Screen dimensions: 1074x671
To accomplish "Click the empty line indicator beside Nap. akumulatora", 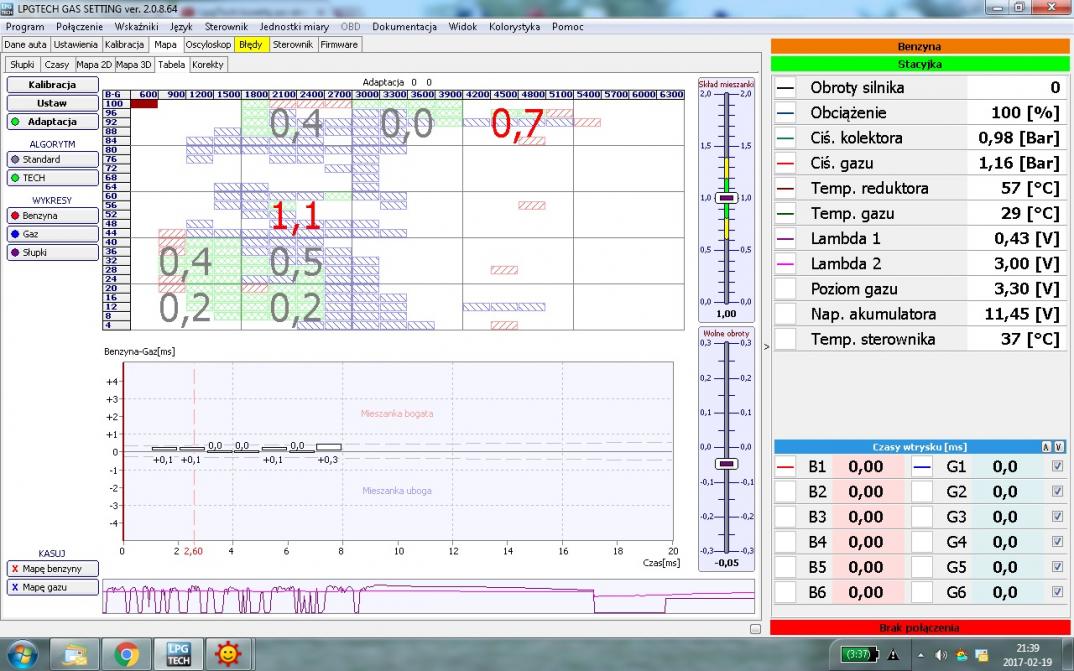I will pos(786,314).
